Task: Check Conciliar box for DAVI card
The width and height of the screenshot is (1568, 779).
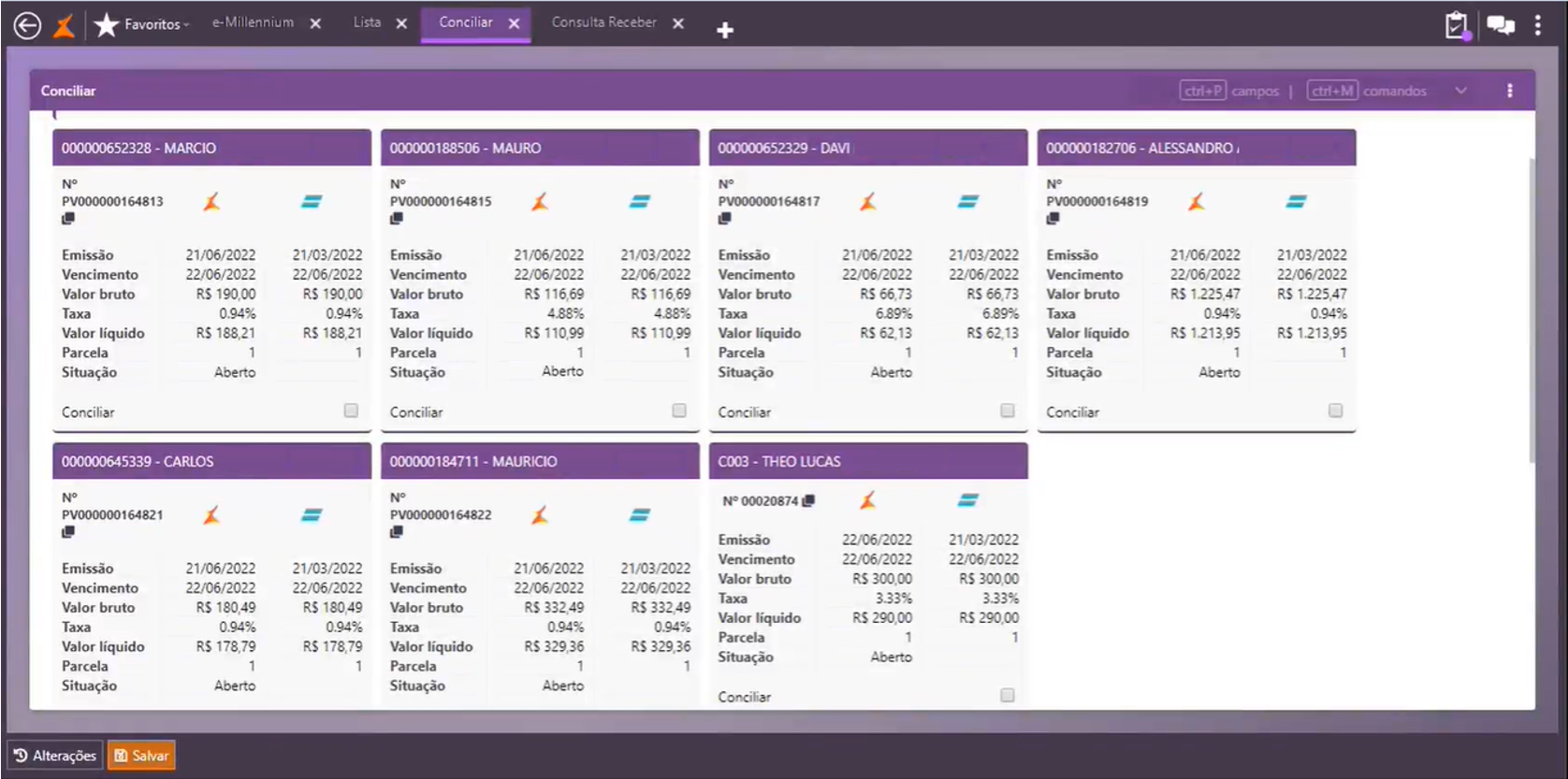Action: (1008, 411)
